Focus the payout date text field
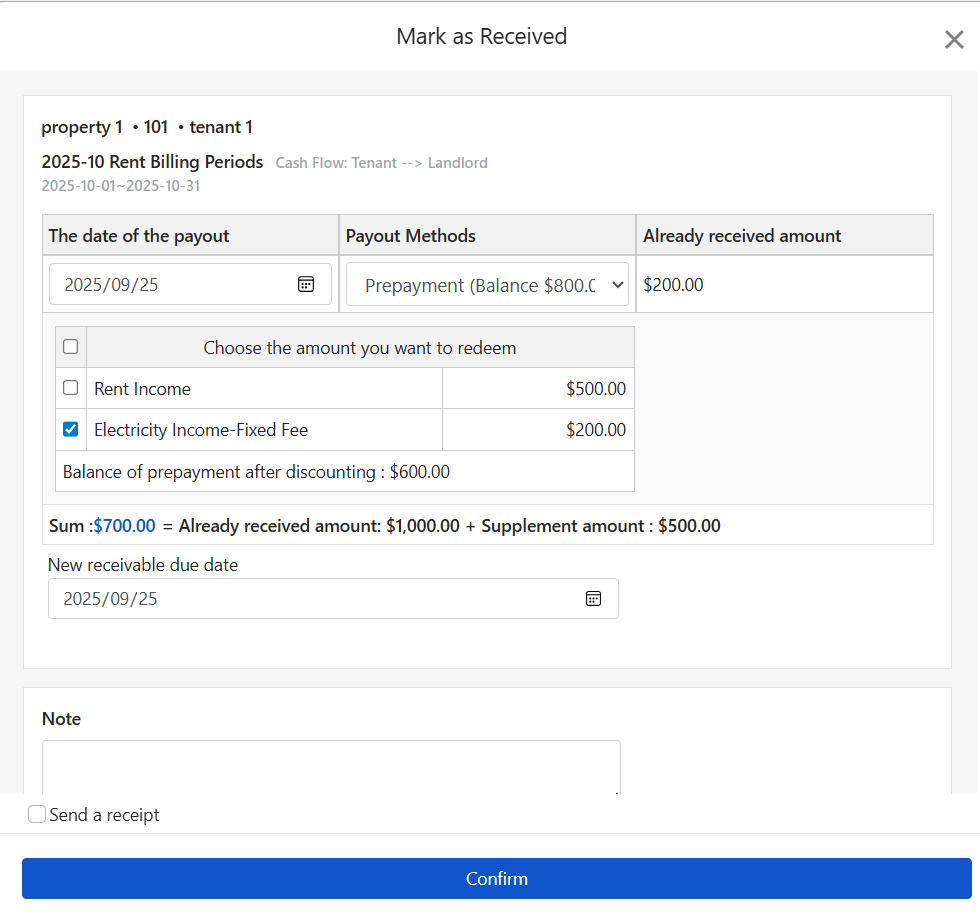The image size is (980, 919). click(170, 284)
